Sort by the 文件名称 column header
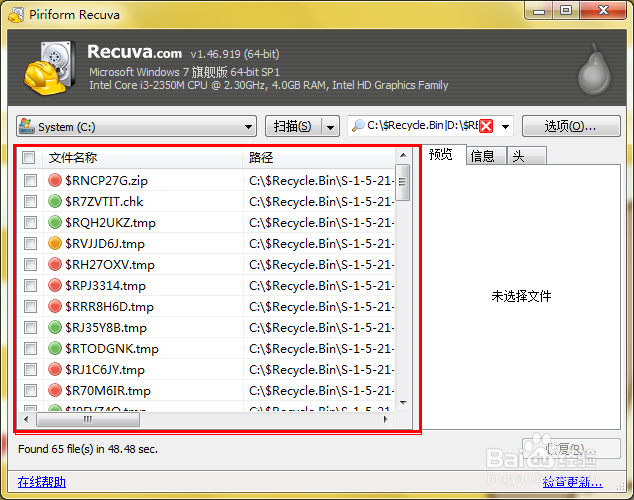Screen dimensions: 634x500 [142, 157]
